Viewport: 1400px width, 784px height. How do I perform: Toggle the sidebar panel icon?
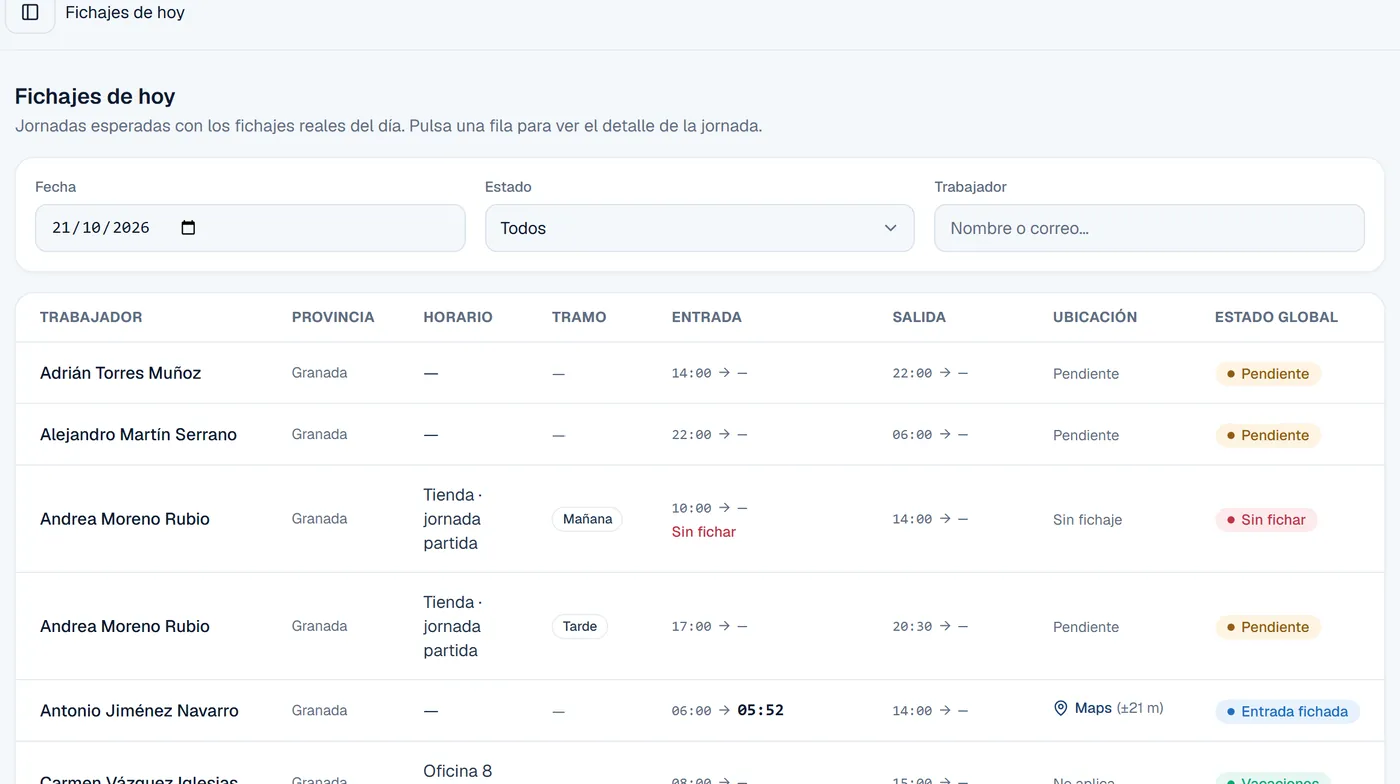pyautogui.click(x=30, y=13)
